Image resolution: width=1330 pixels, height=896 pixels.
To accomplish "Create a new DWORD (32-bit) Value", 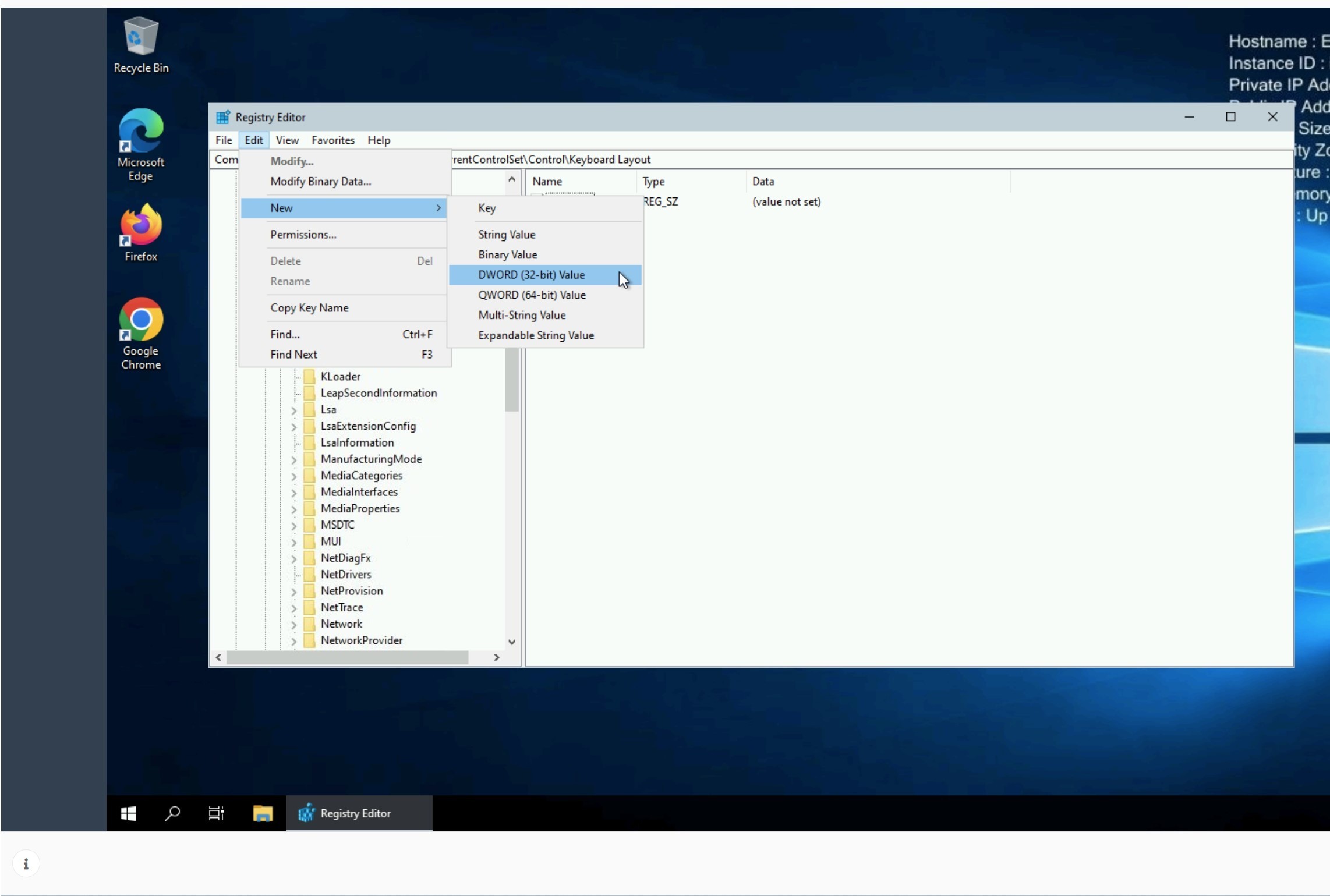I will click(546, 275).
